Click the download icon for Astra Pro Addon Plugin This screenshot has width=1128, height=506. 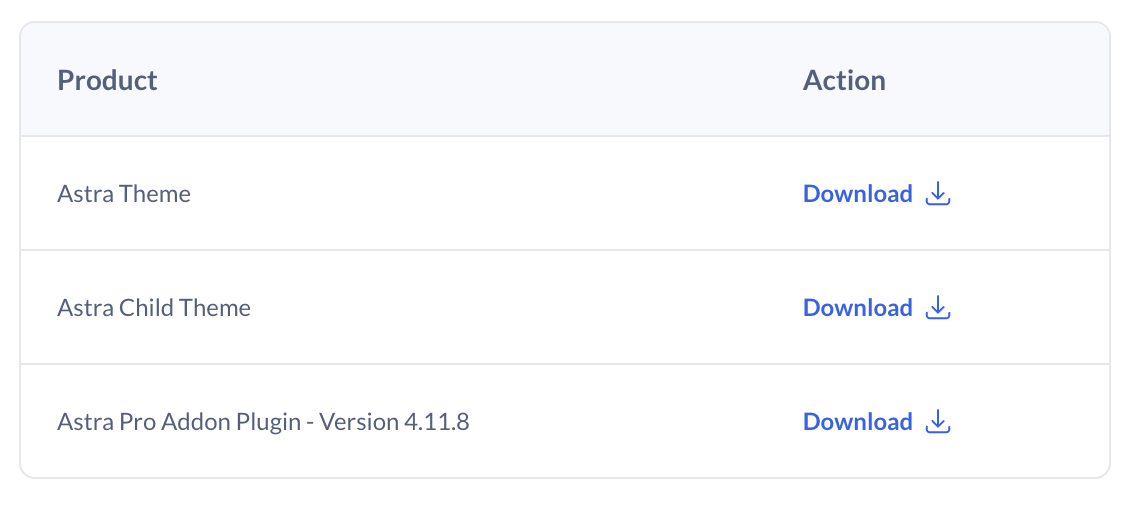pyautogui.click(x=937, y=422)
